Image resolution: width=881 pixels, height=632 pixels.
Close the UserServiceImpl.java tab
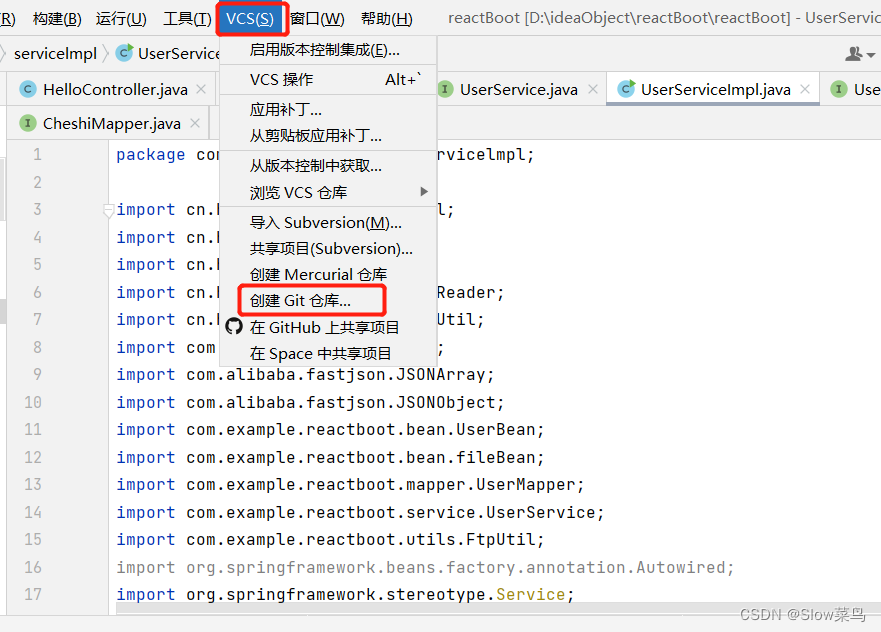[x=805, y=89]
